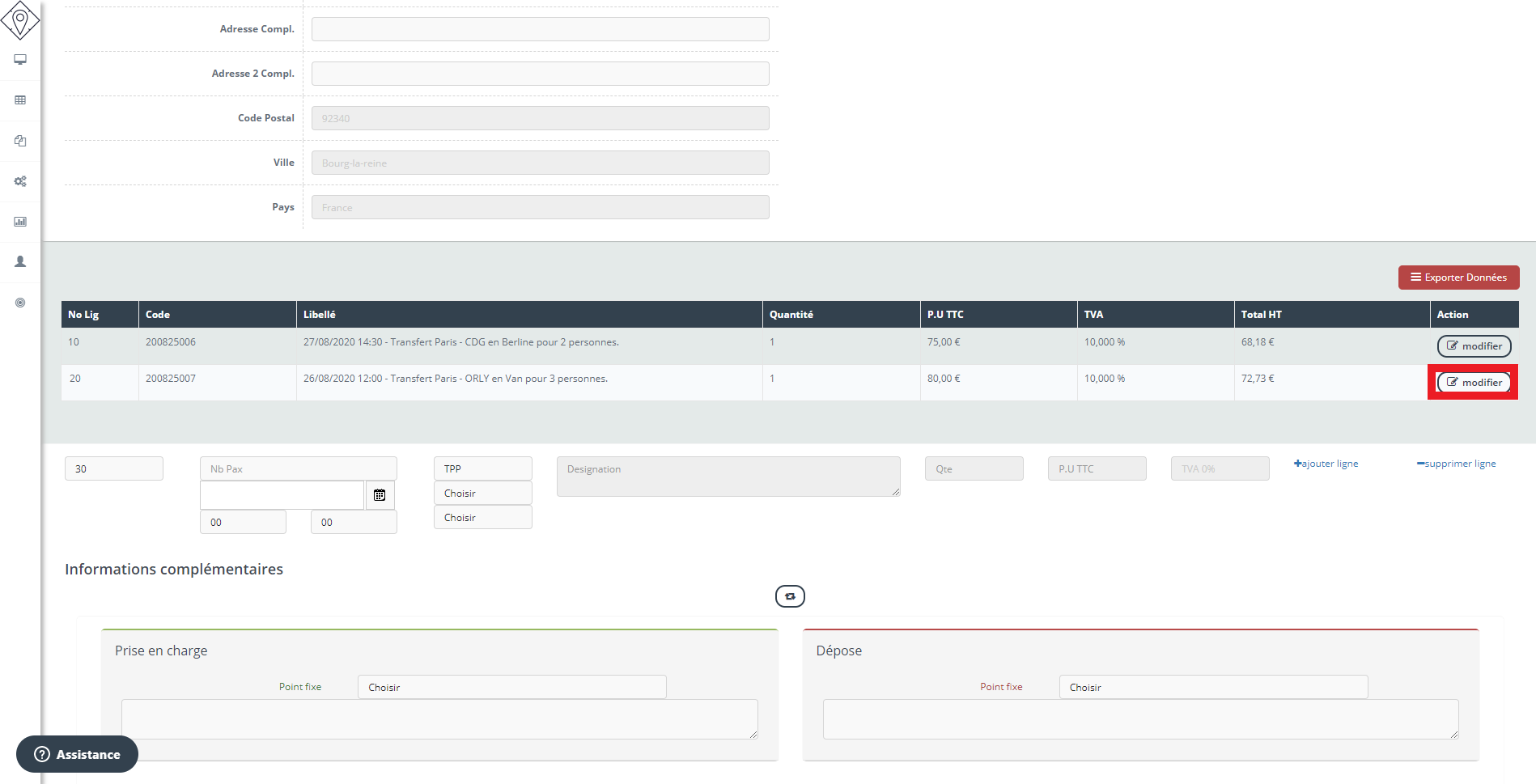This screenshot has width=1536, height=784.
Task: Click modifier for line 10
Action: (x=1474, y=346)
